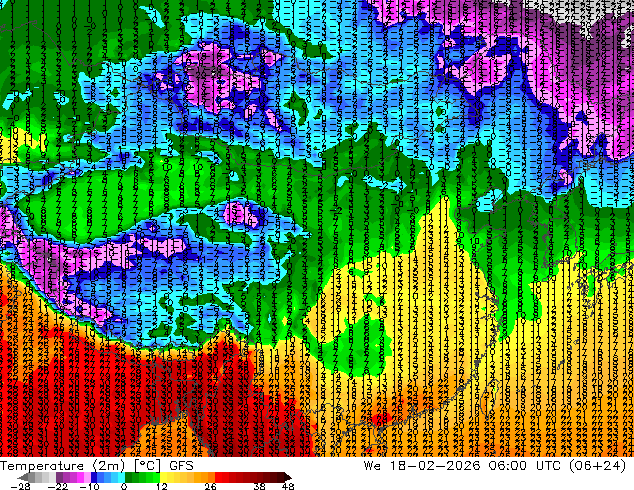Click the bright red legend swatch
Viewport: 634px width, 490px height.
[218, 477]
